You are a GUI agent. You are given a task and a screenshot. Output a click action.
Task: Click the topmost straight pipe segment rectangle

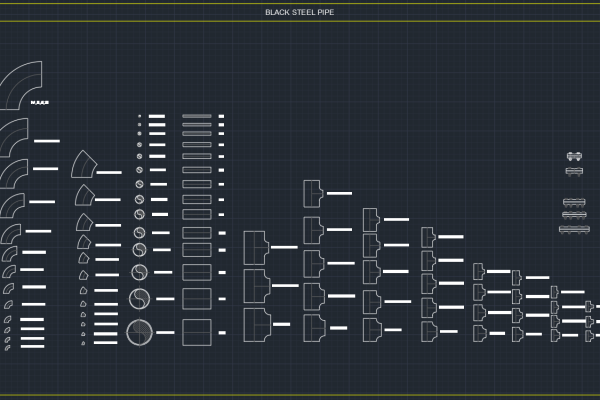coord(197,117)
